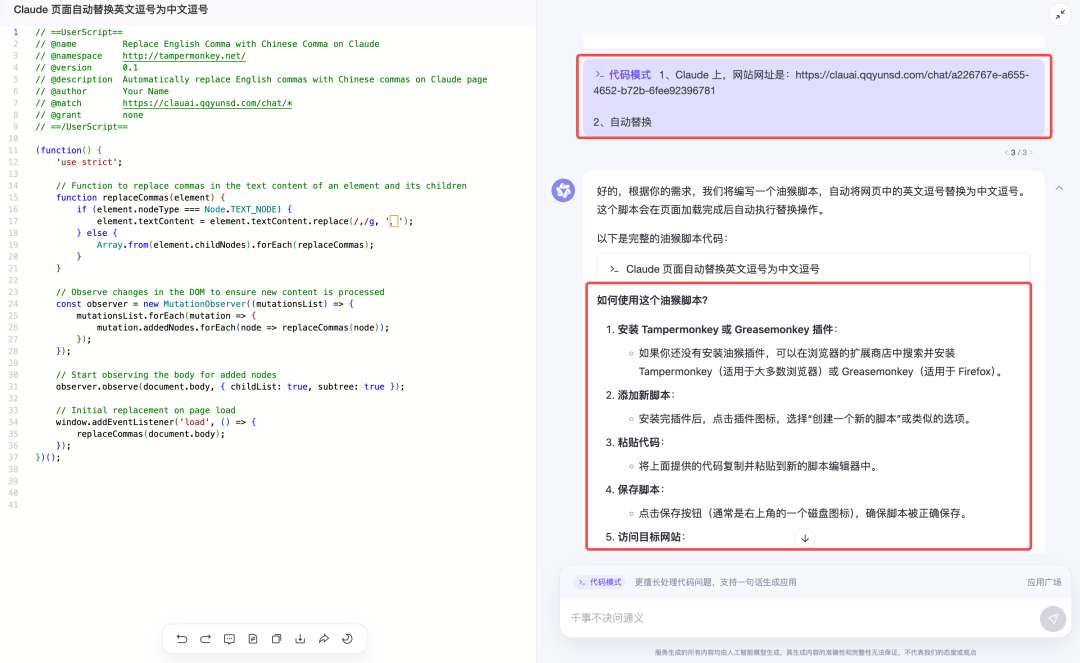Click the observer.observe(document.body code line
This screenshot has height=663, width=1080.
[230, 387]
